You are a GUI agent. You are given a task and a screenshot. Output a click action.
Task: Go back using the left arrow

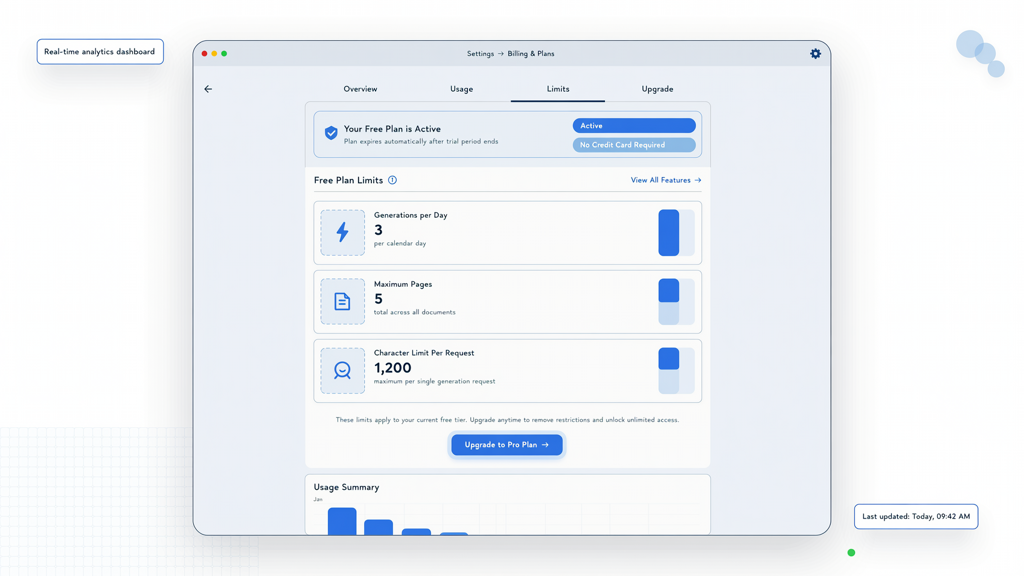coord(208,89)
